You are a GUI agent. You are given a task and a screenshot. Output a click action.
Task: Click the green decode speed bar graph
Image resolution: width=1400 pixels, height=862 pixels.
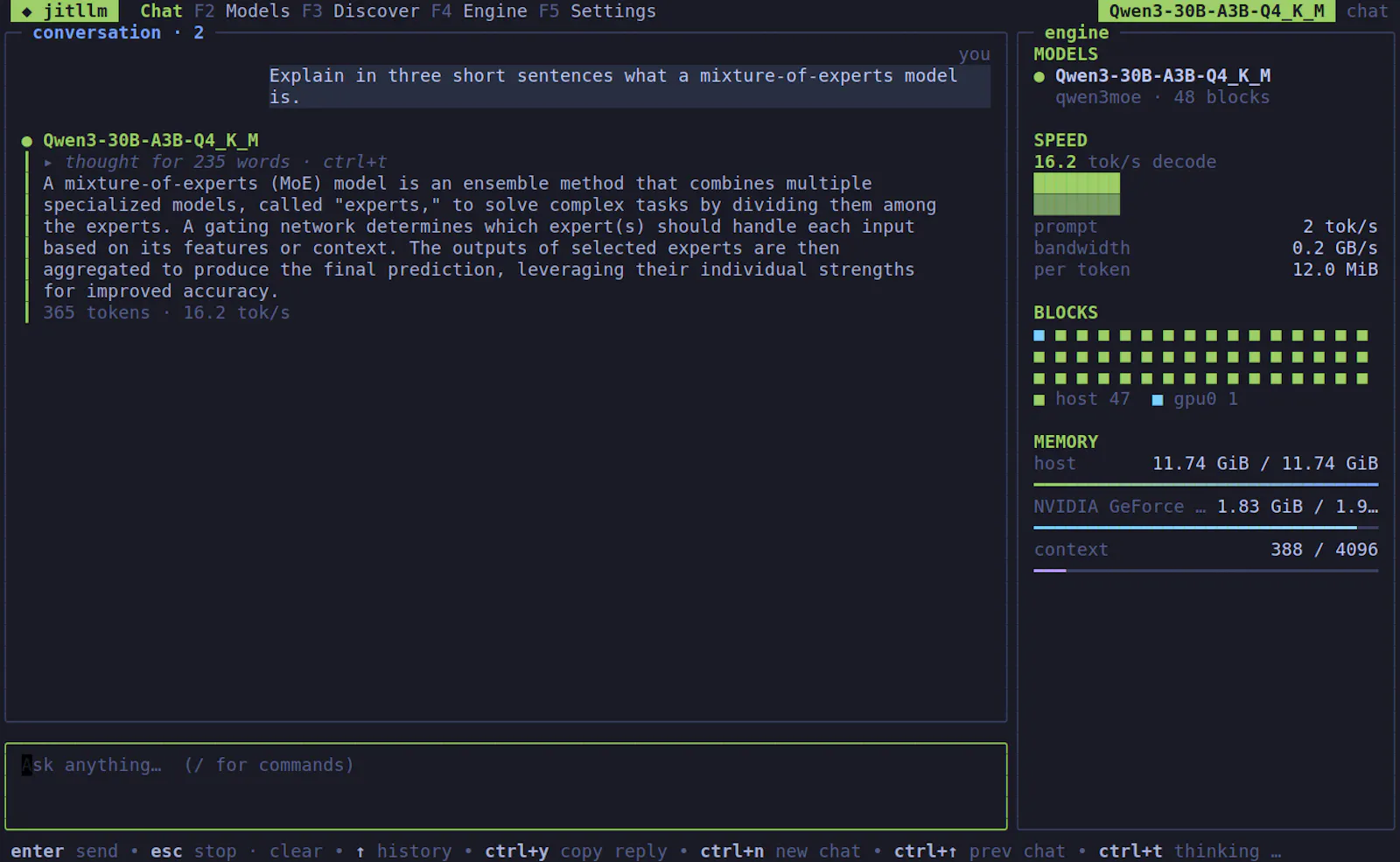pyautogui.click(x=1076, y=193)
